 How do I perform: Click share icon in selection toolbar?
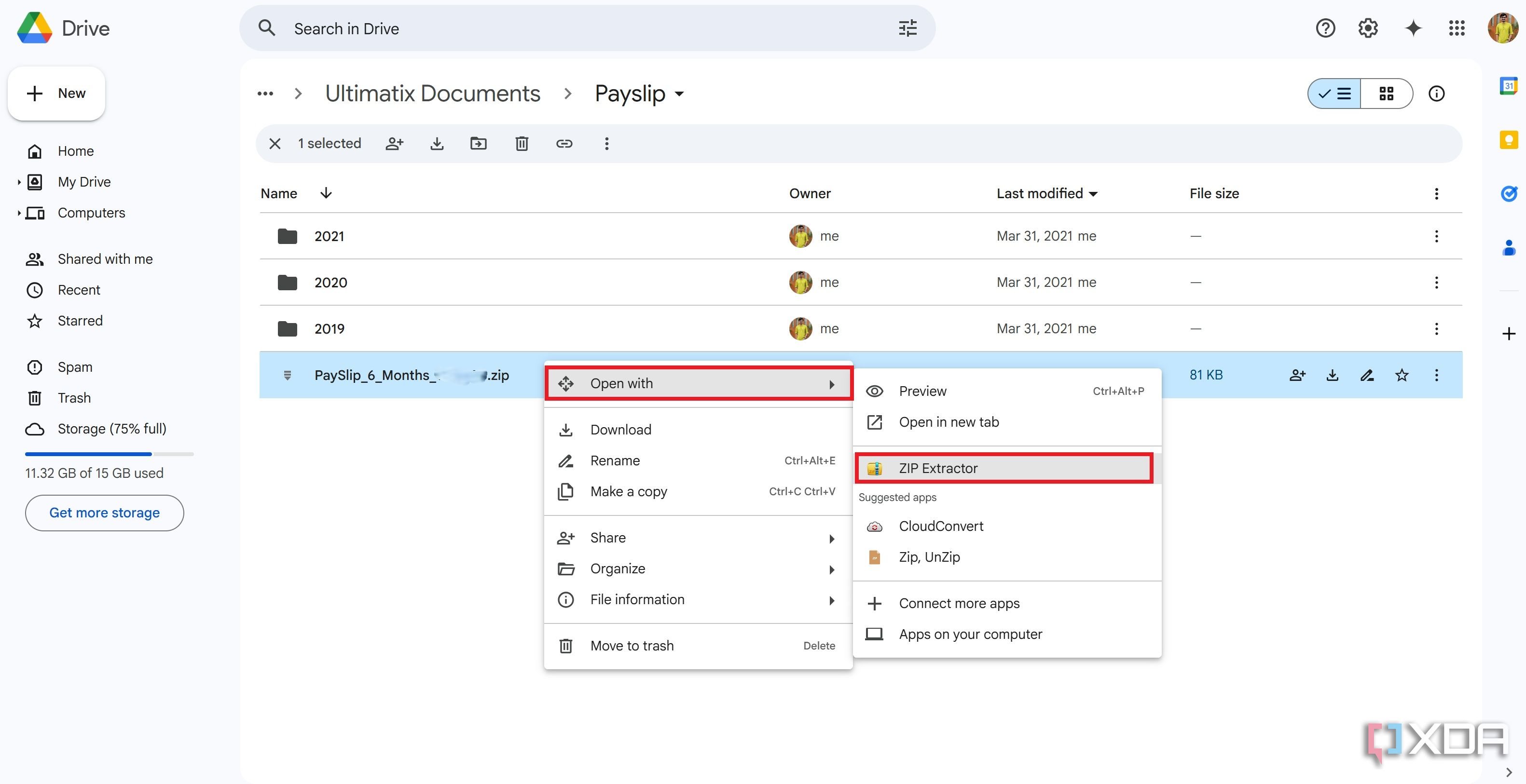click(x=395, y=143)
